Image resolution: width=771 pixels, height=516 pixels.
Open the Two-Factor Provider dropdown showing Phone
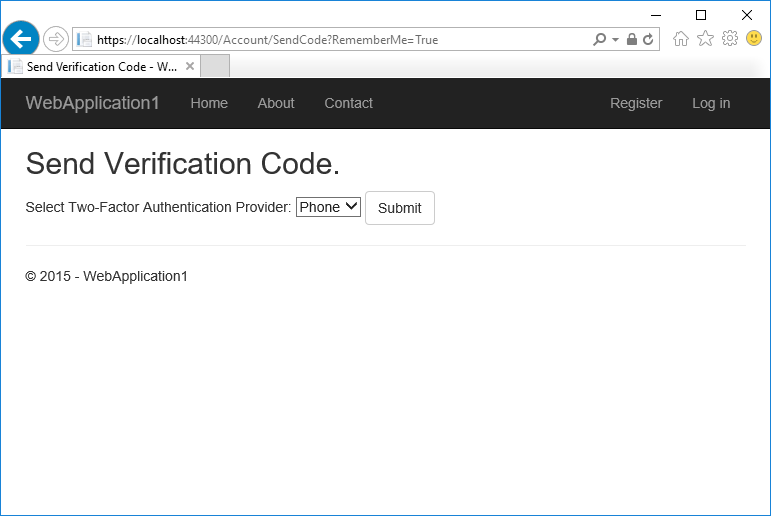pos(328,207)
